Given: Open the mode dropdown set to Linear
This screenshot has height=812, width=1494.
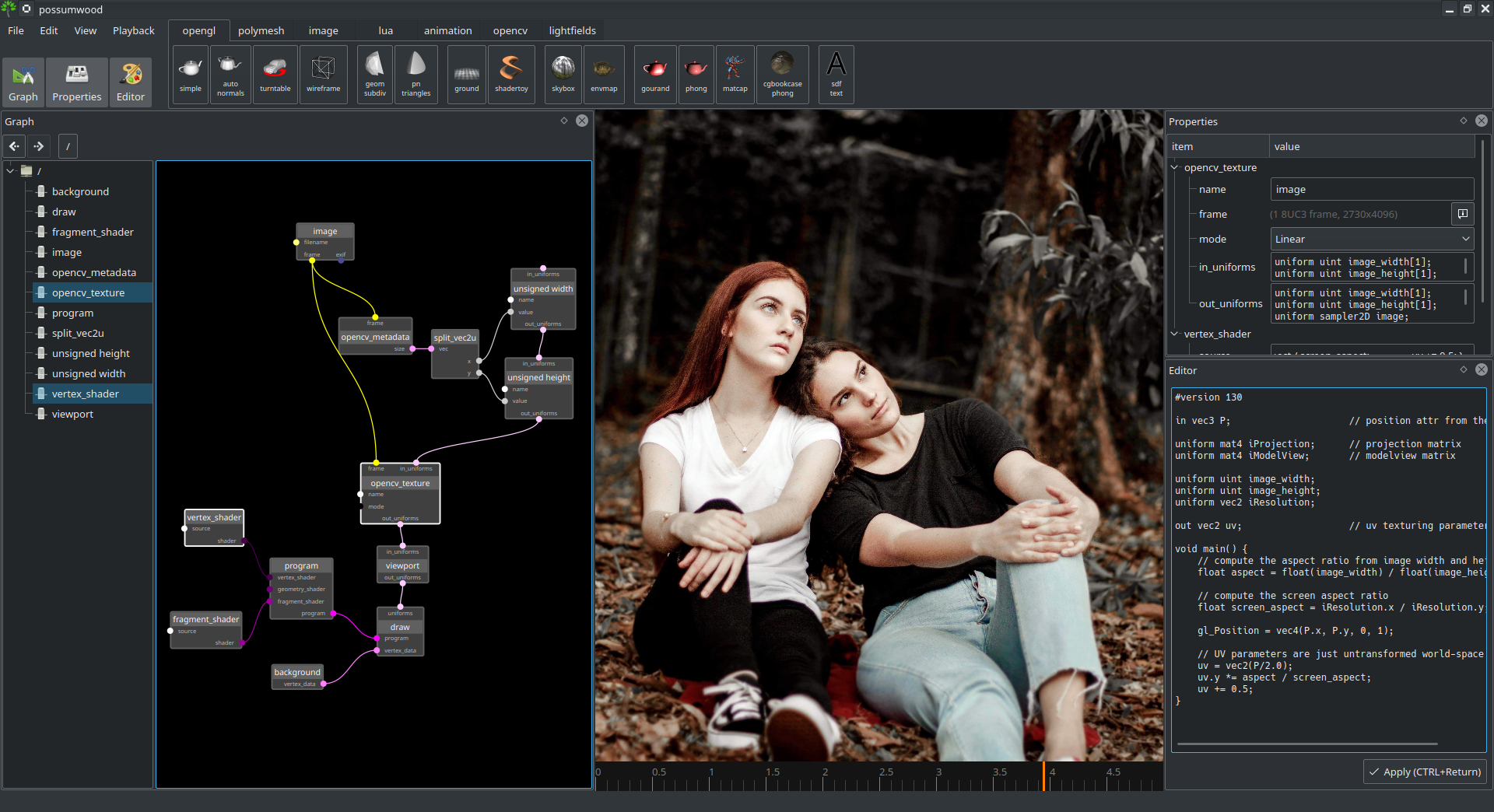Looking at the screenshot, I should pos(1371,239).
